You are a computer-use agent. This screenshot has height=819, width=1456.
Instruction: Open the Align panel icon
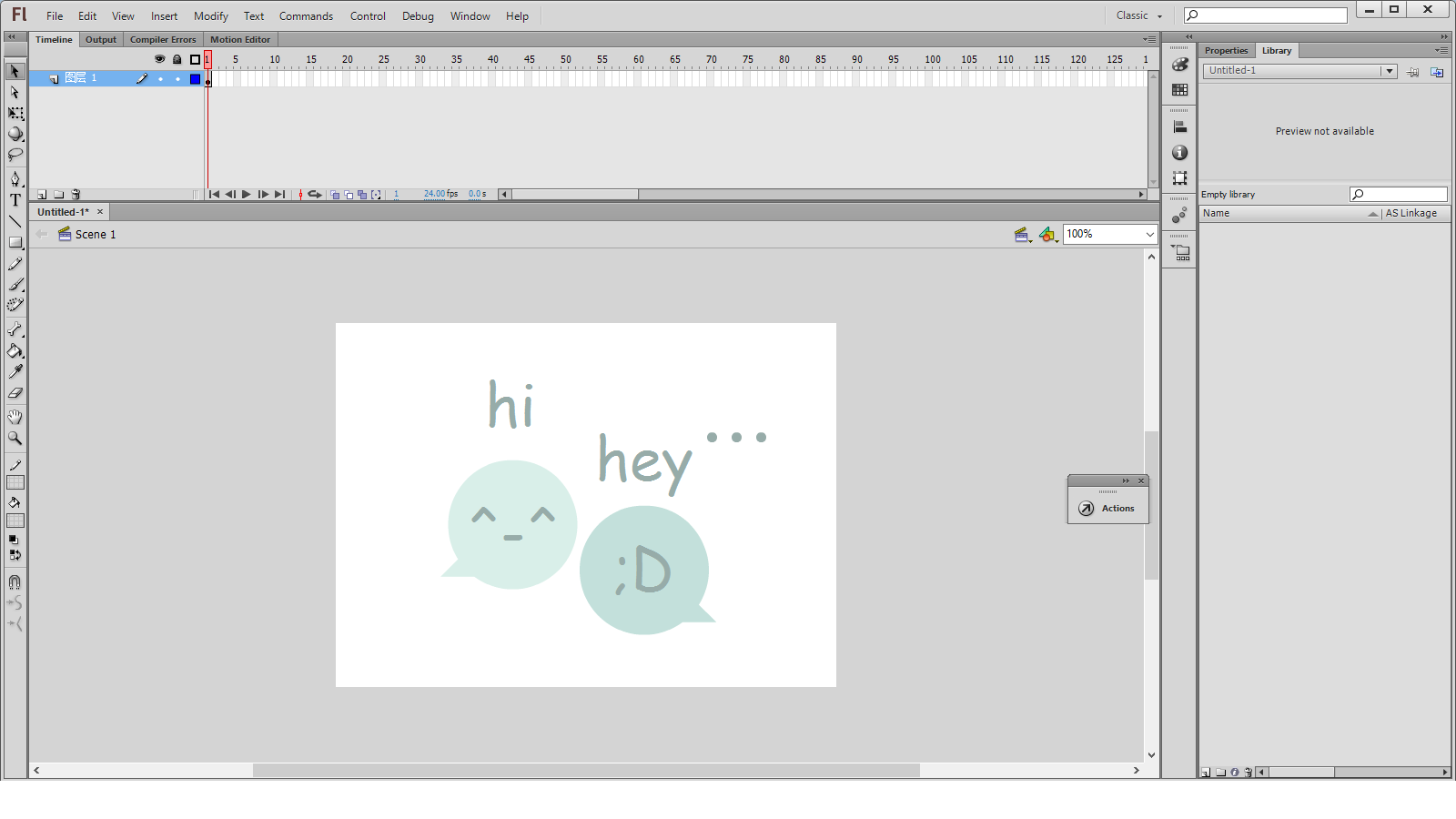[x=1179, y=127]
